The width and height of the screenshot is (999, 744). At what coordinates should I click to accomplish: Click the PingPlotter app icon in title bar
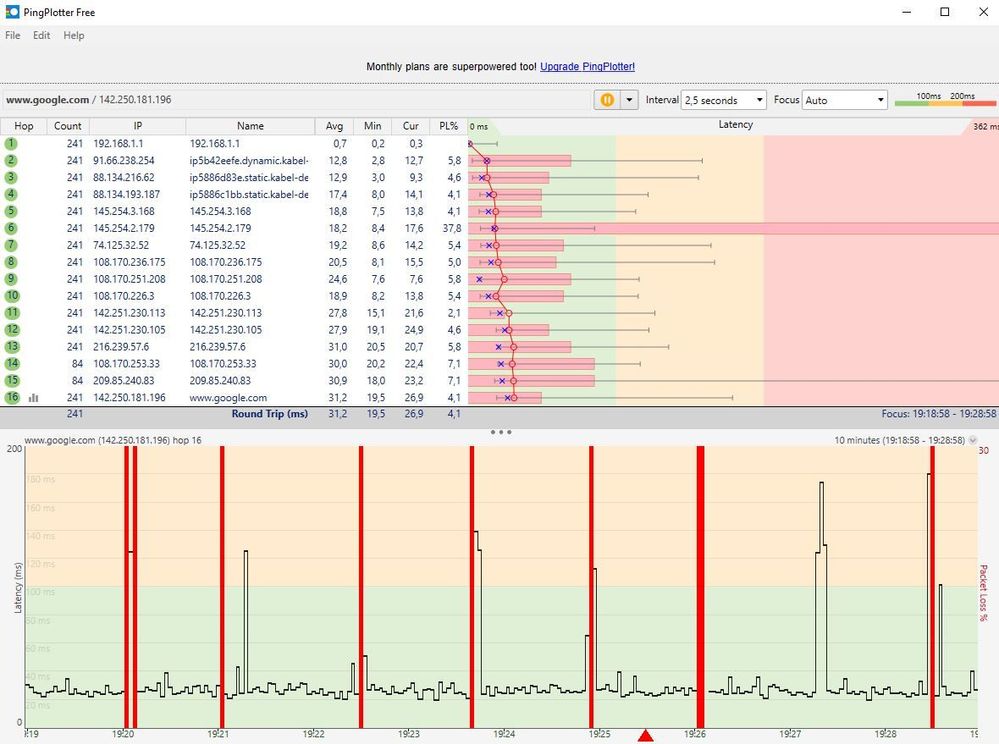click(12, 11)
